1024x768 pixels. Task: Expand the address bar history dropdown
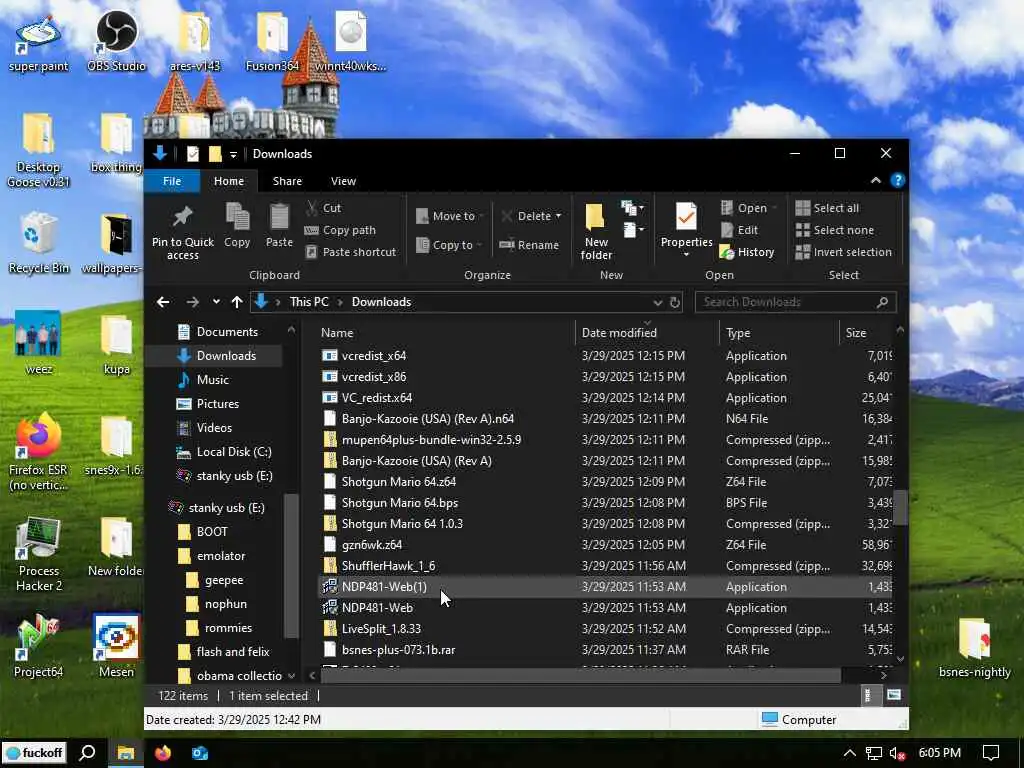658,302
